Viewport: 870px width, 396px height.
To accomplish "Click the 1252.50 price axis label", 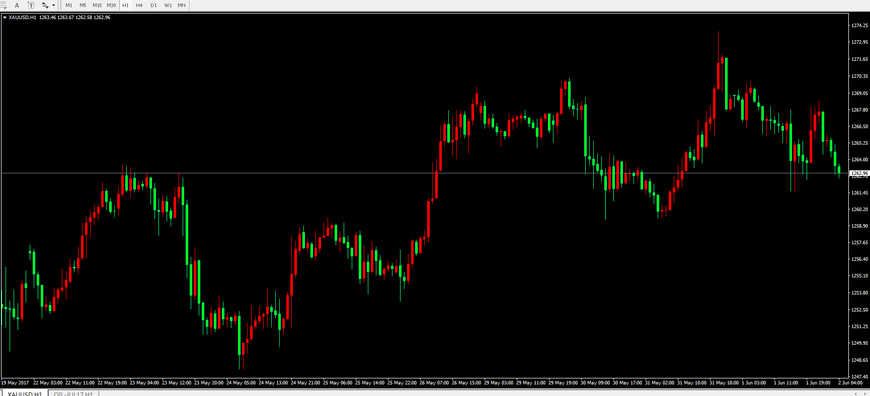I will point(859,309).
